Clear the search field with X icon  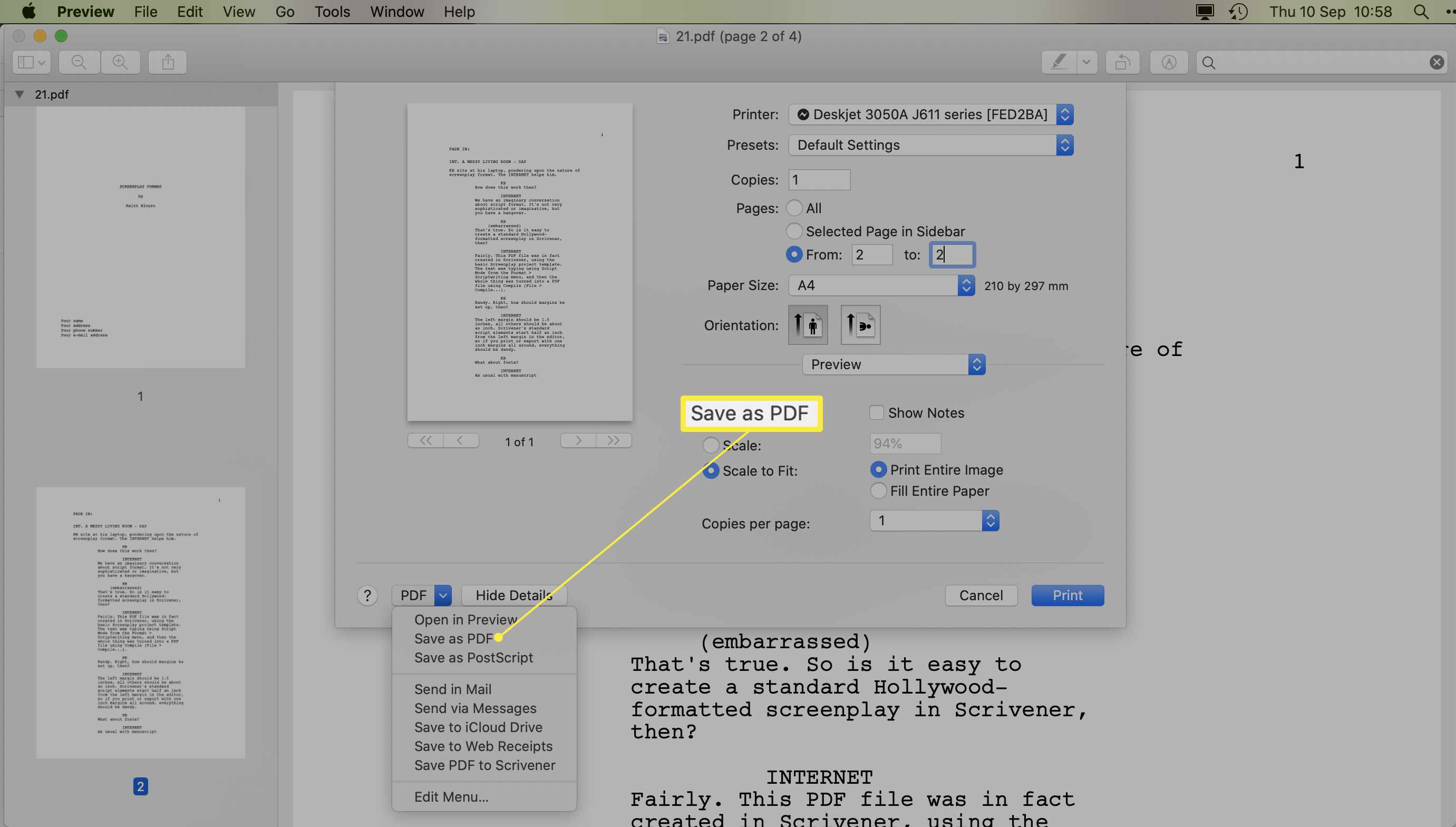point(1436,62)
